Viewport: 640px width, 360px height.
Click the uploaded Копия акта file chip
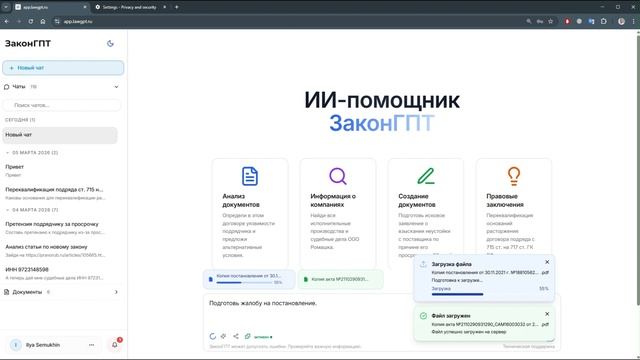pyautogui.click(x=340, y=279)
